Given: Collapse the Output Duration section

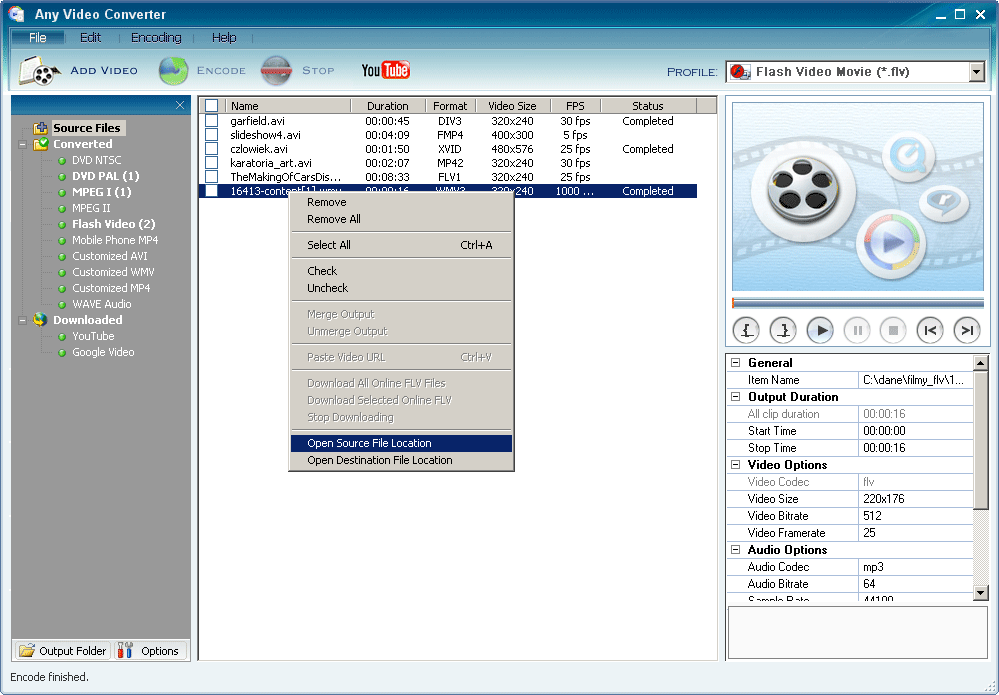Looking at the screenshot, I should 735,396.
